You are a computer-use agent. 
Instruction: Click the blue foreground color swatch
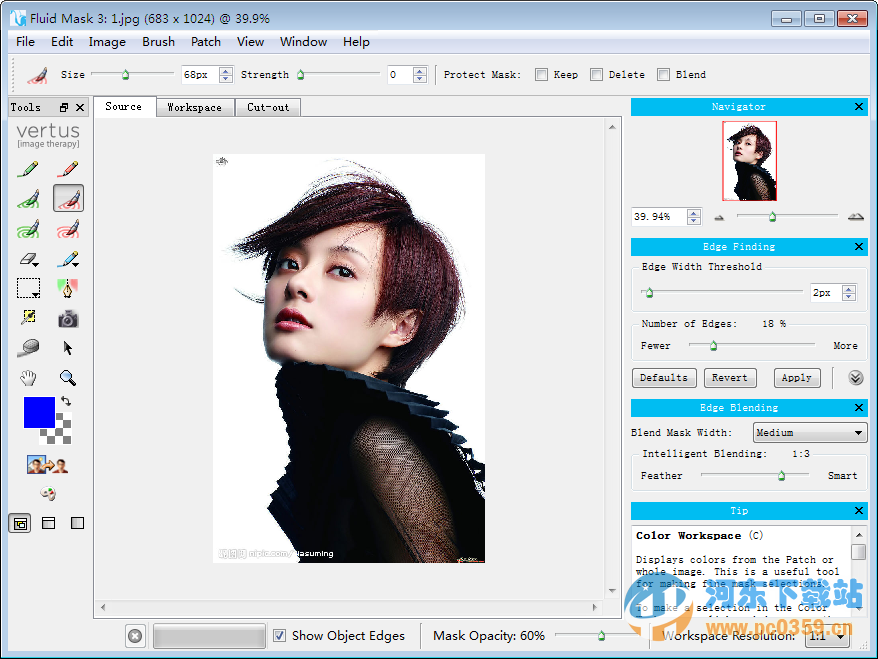39,410
